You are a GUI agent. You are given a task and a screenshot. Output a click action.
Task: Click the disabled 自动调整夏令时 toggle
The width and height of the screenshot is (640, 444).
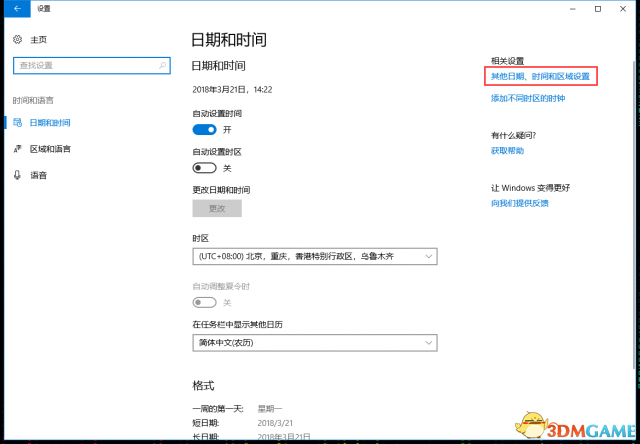click(204, 302)
